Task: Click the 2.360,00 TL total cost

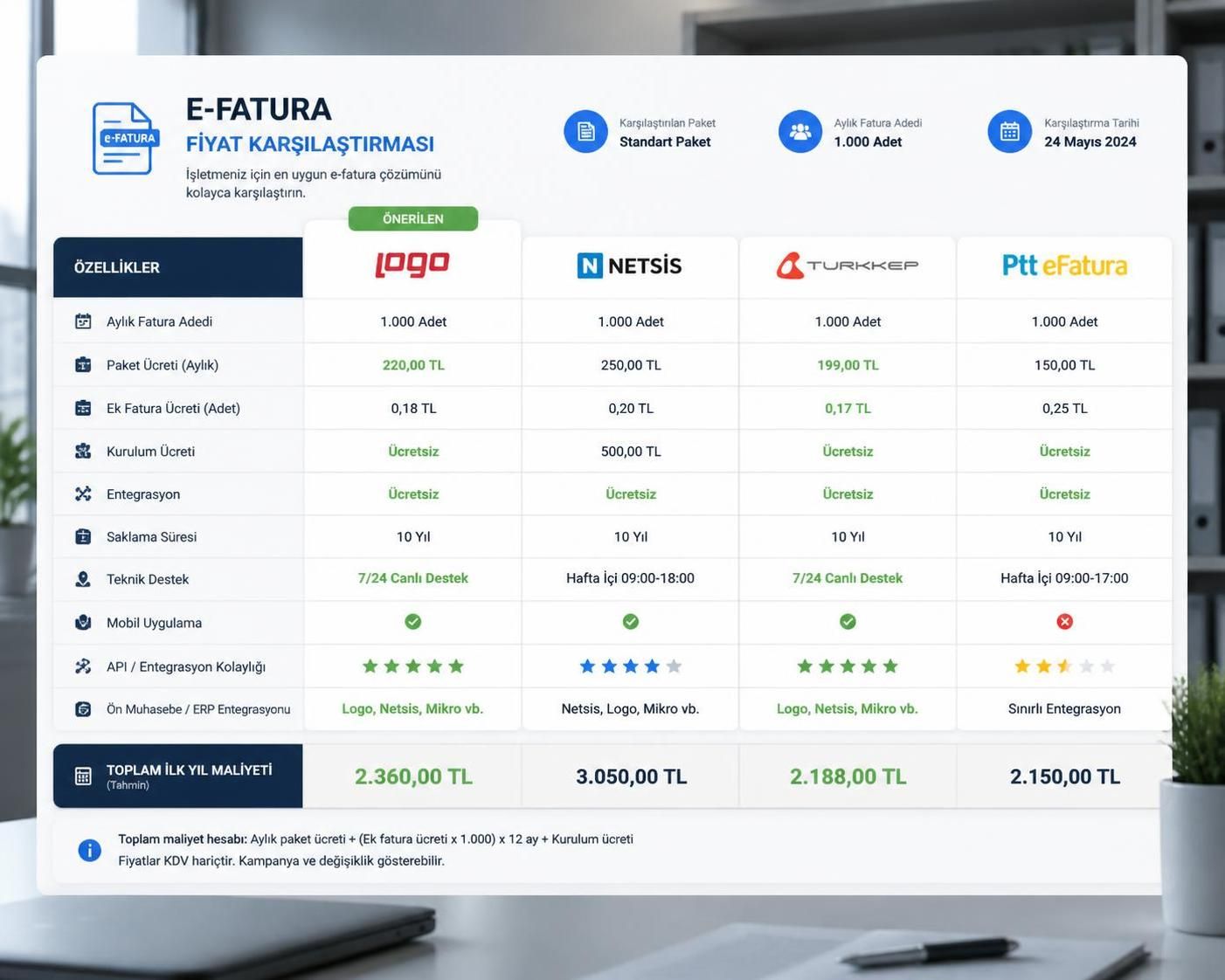Action: 413,776
